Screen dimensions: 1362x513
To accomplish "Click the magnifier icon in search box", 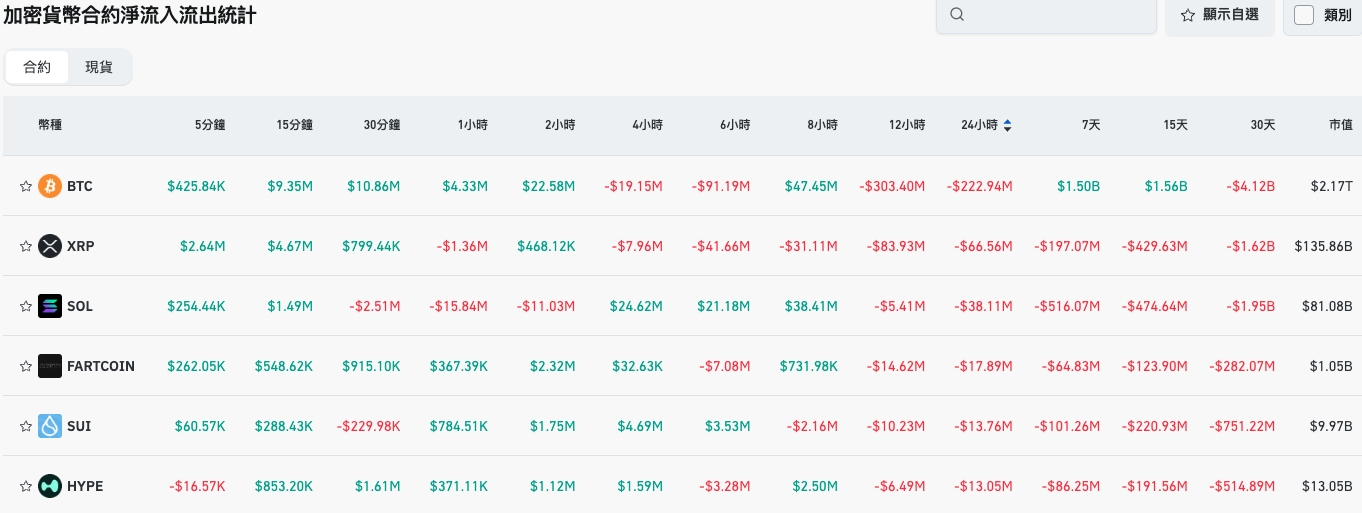I will 957,15.
